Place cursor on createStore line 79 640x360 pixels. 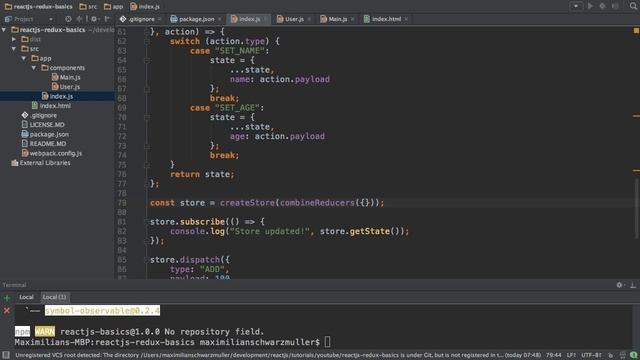tap(267, 203)
